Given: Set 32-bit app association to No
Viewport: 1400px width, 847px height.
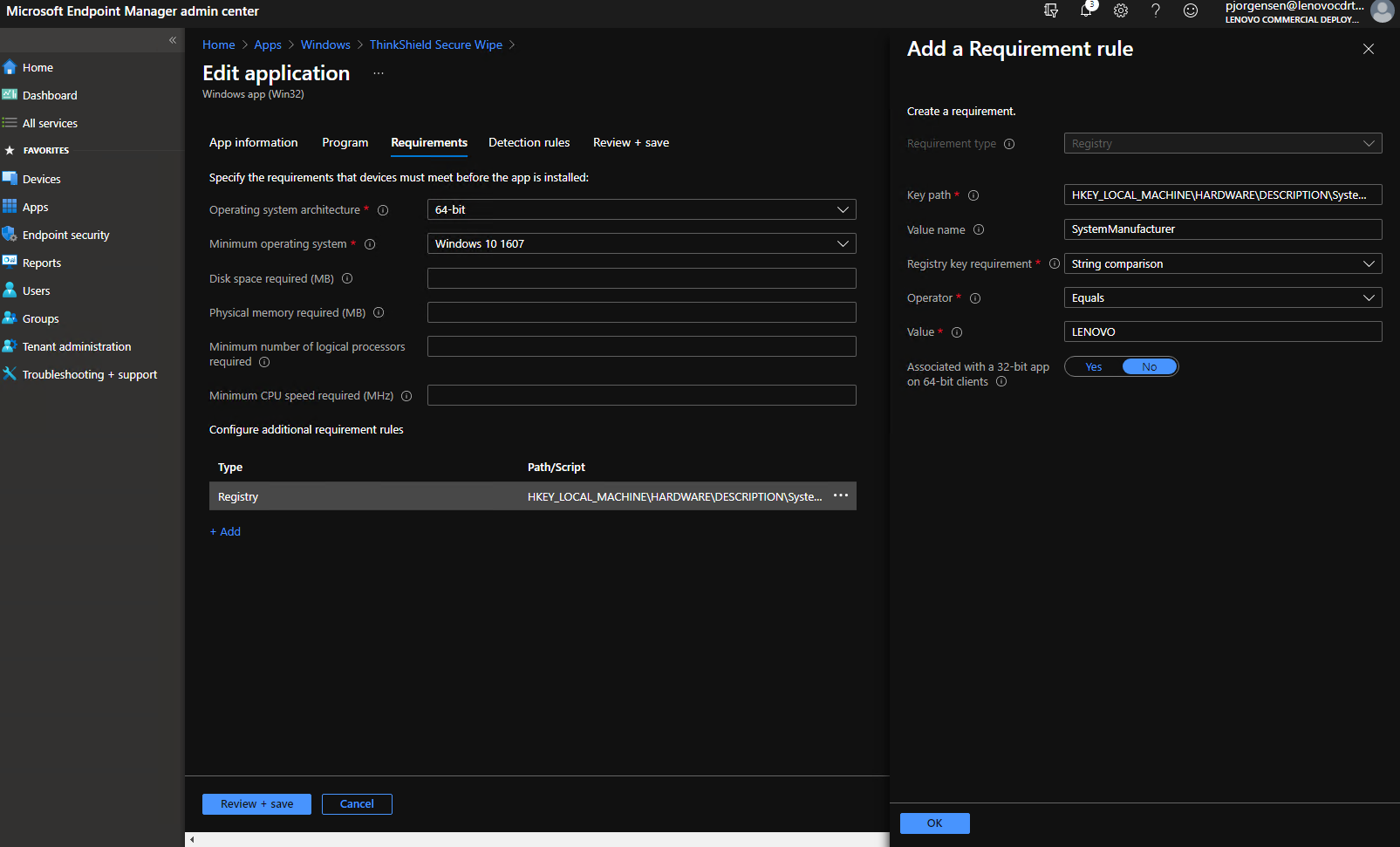Looking at the screenshot, I should 1150,367.
